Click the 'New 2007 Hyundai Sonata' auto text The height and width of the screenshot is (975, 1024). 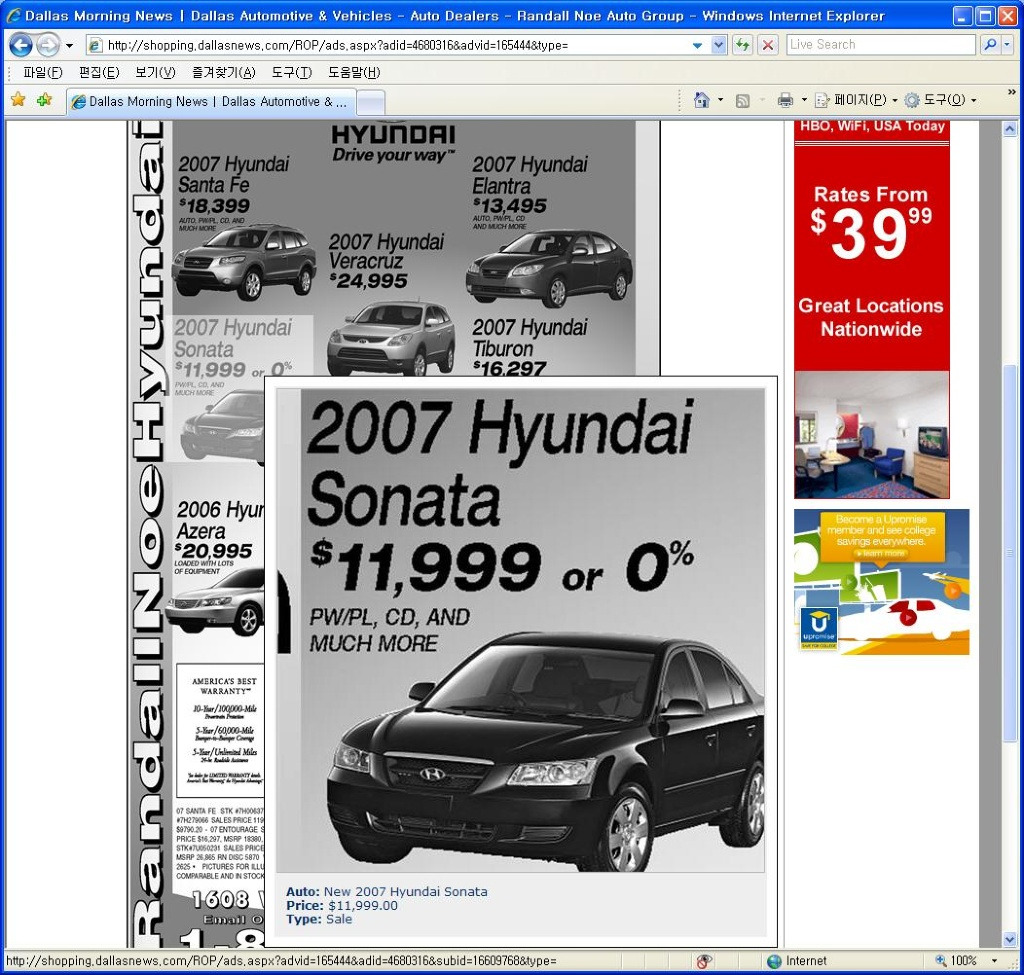click(x=406, y=891)
